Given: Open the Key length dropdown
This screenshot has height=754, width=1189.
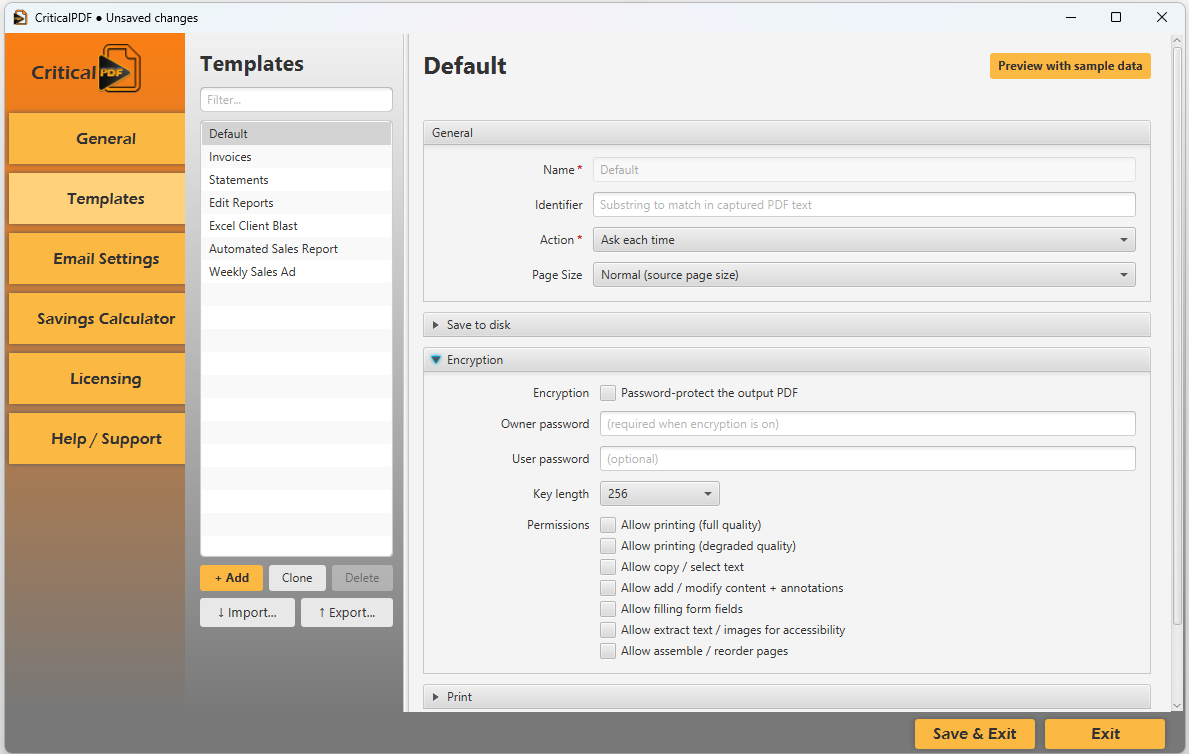Looking at the screenshot, I should pos(659,494).
